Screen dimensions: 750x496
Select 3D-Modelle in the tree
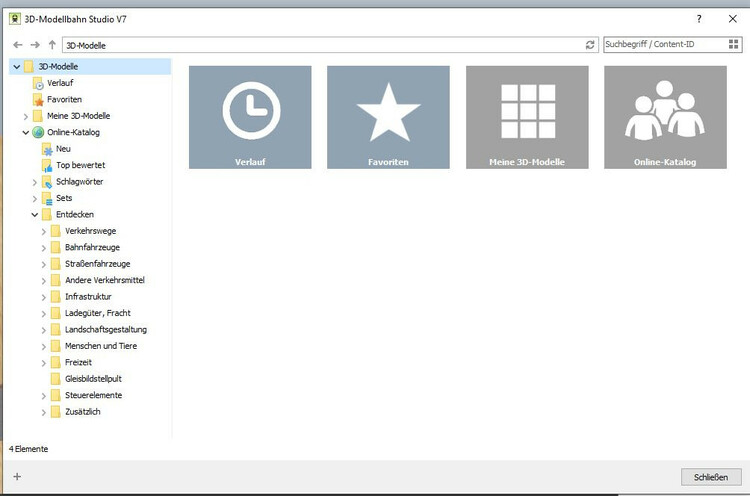point(58,66)
